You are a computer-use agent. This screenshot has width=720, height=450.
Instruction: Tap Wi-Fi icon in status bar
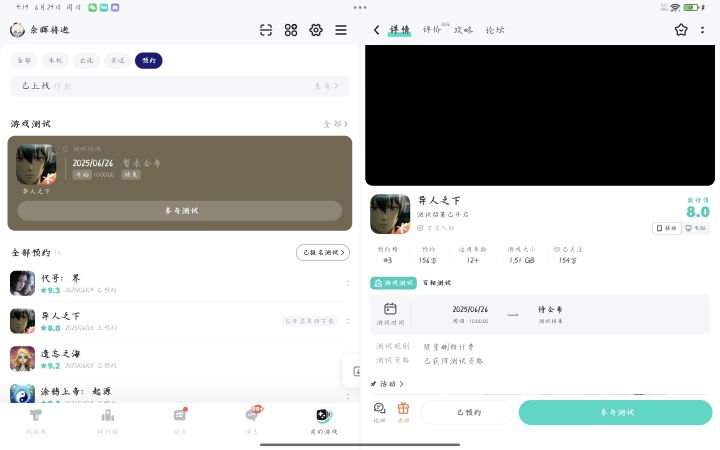click(x=675, y=7)
